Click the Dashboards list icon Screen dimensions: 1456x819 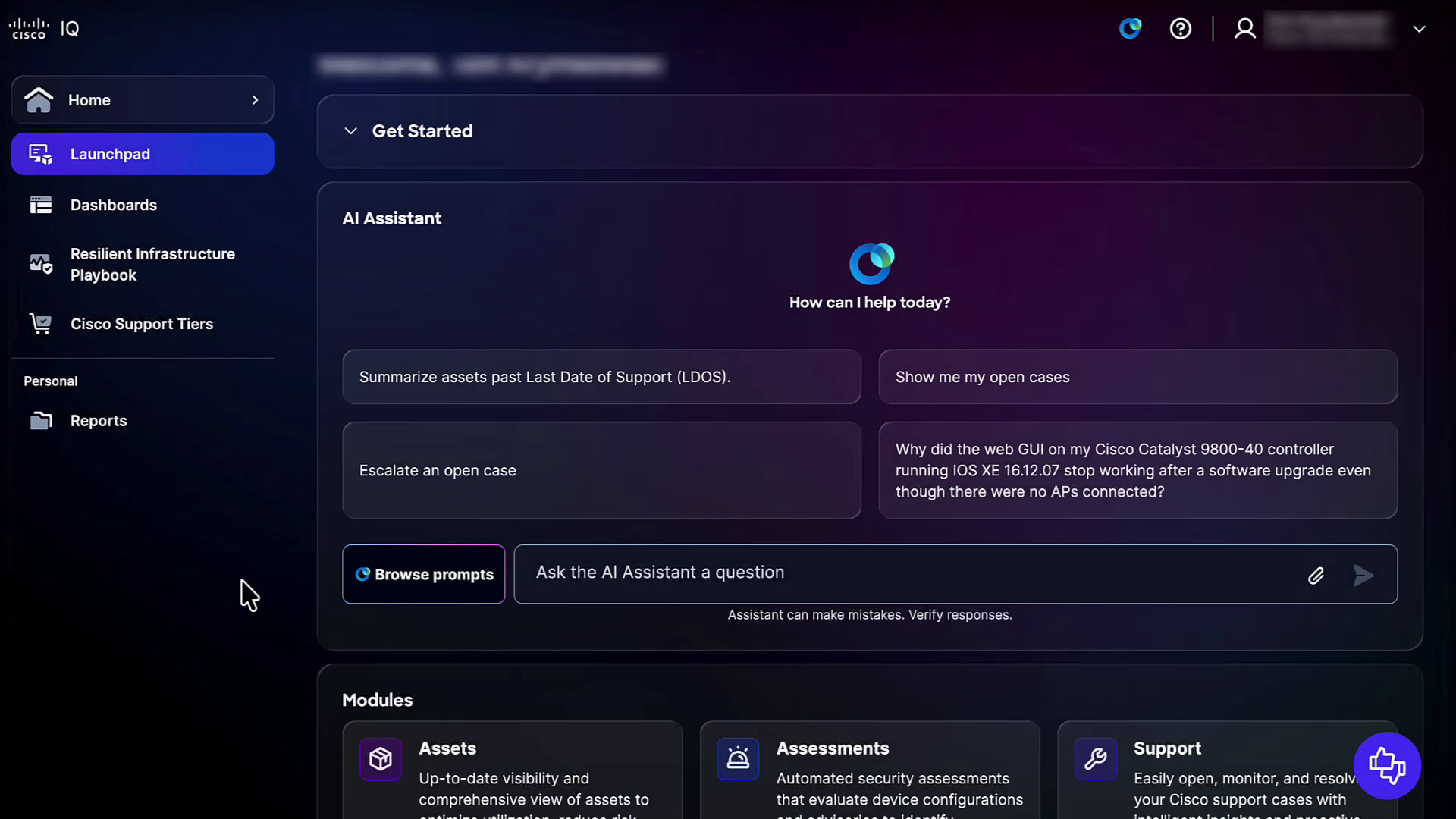[41, 205]
